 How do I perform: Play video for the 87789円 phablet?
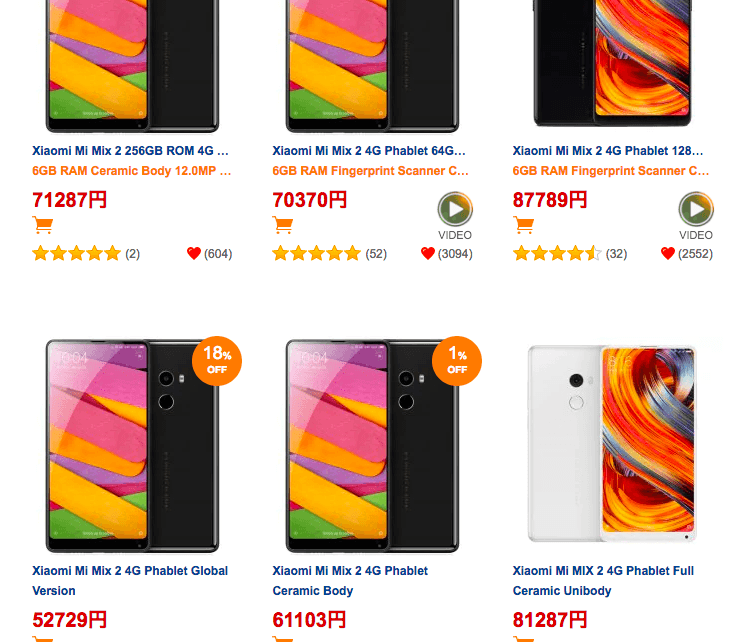pos(696,211)
